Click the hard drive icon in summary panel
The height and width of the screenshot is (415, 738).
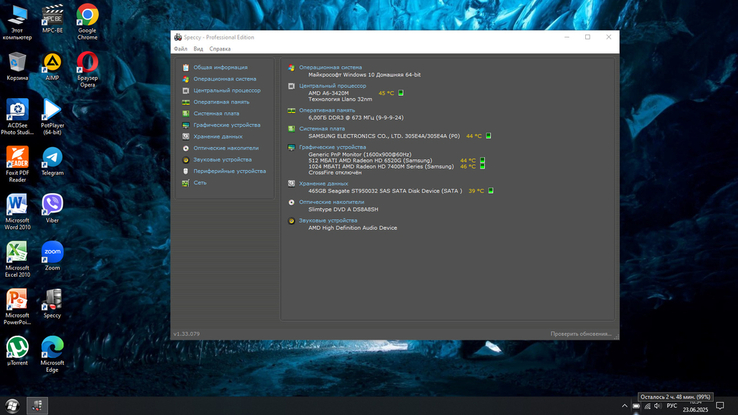pos(291,184)
